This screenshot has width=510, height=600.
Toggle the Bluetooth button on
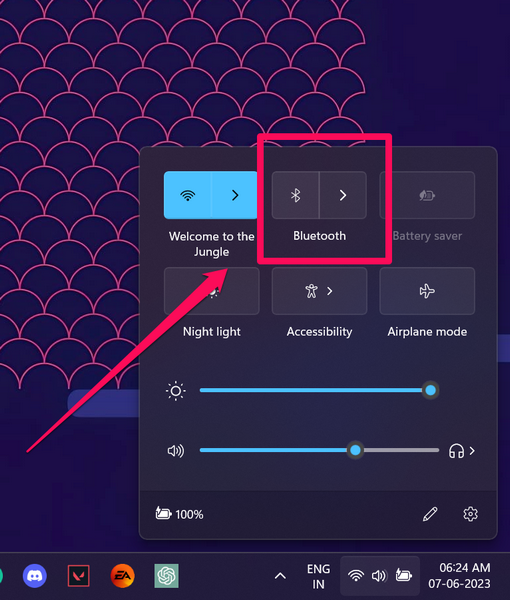[x=295, y=195]
